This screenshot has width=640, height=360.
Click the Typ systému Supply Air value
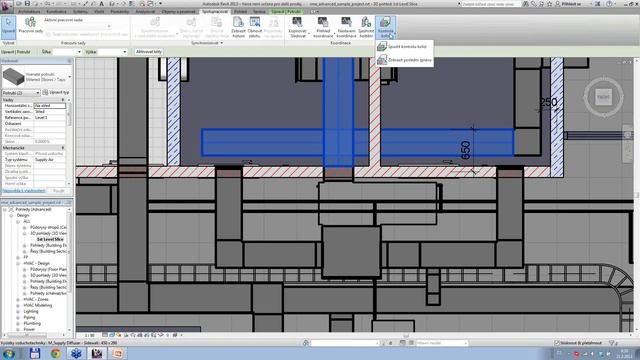[49, 160]
